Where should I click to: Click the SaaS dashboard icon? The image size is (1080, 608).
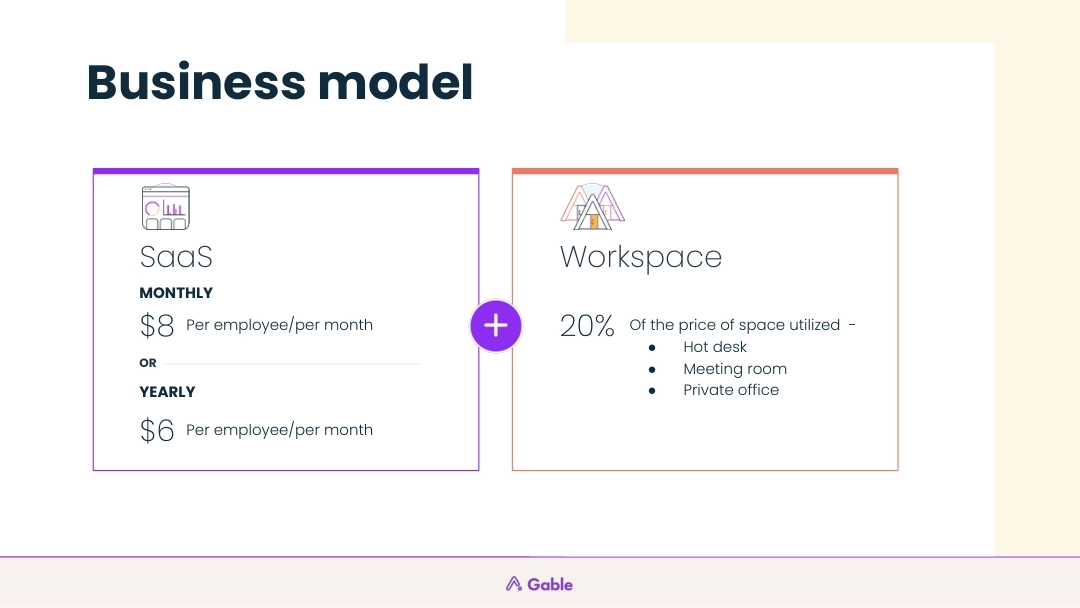[165, 207]
